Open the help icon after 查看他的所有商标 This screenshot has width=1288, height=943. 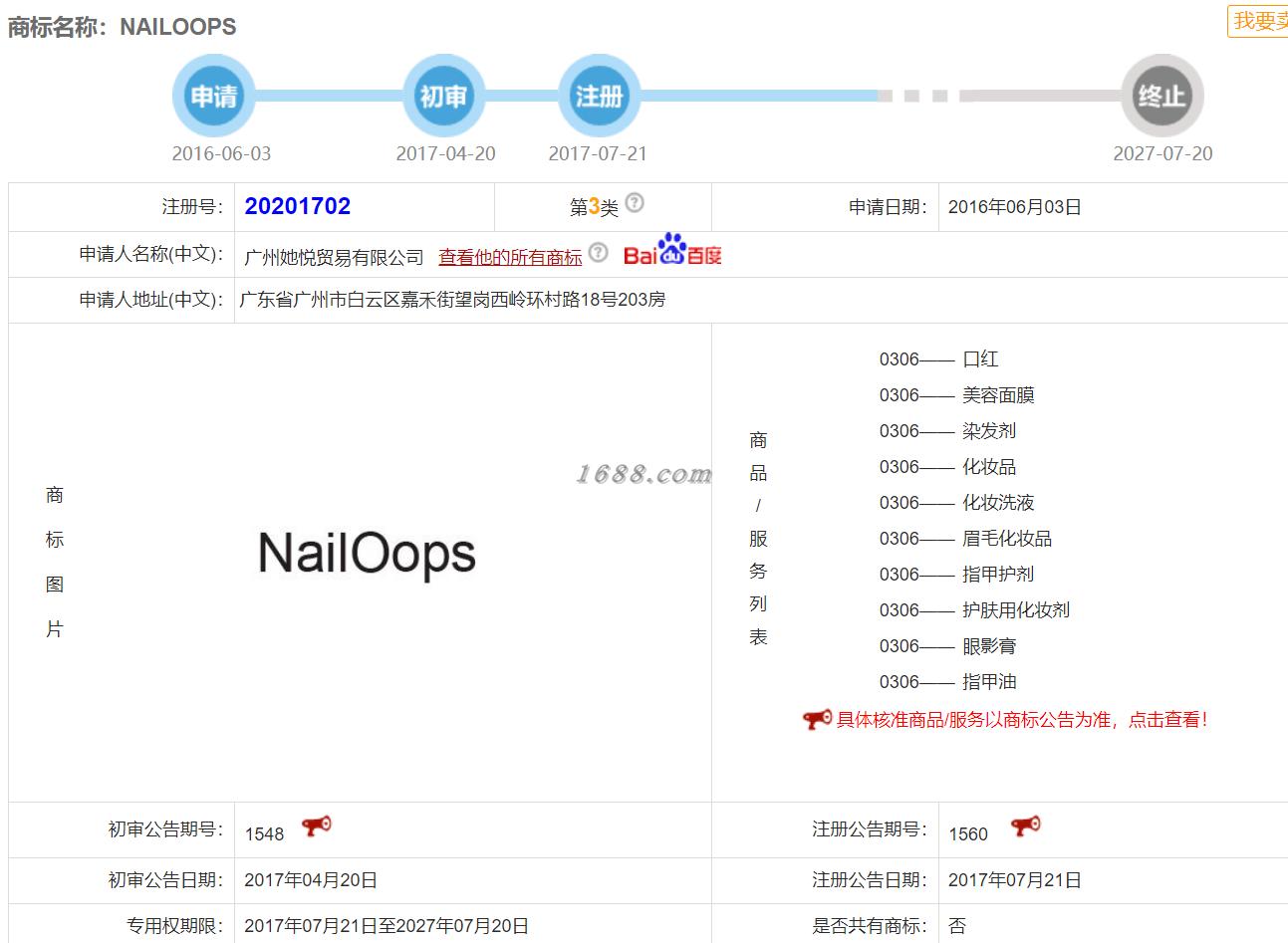598,252
